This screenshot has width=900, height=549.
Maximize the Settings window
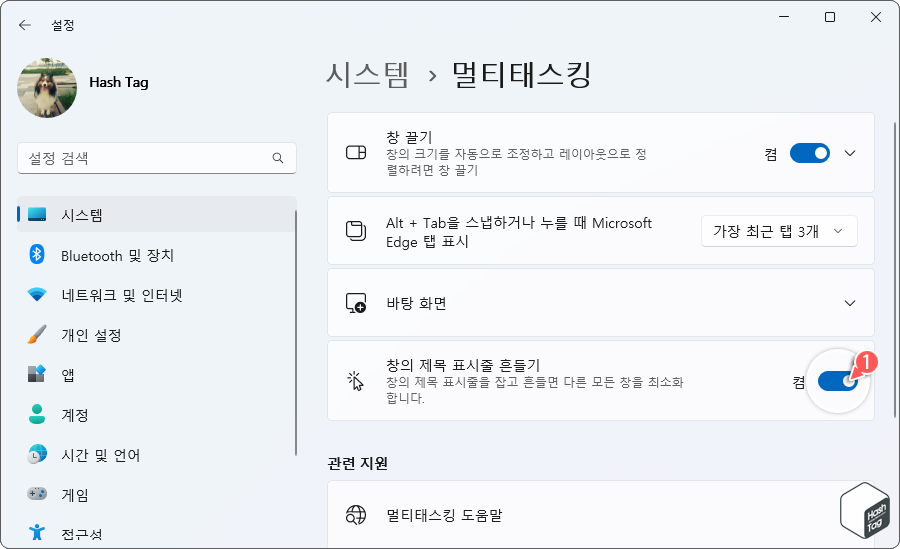[830, 17]
